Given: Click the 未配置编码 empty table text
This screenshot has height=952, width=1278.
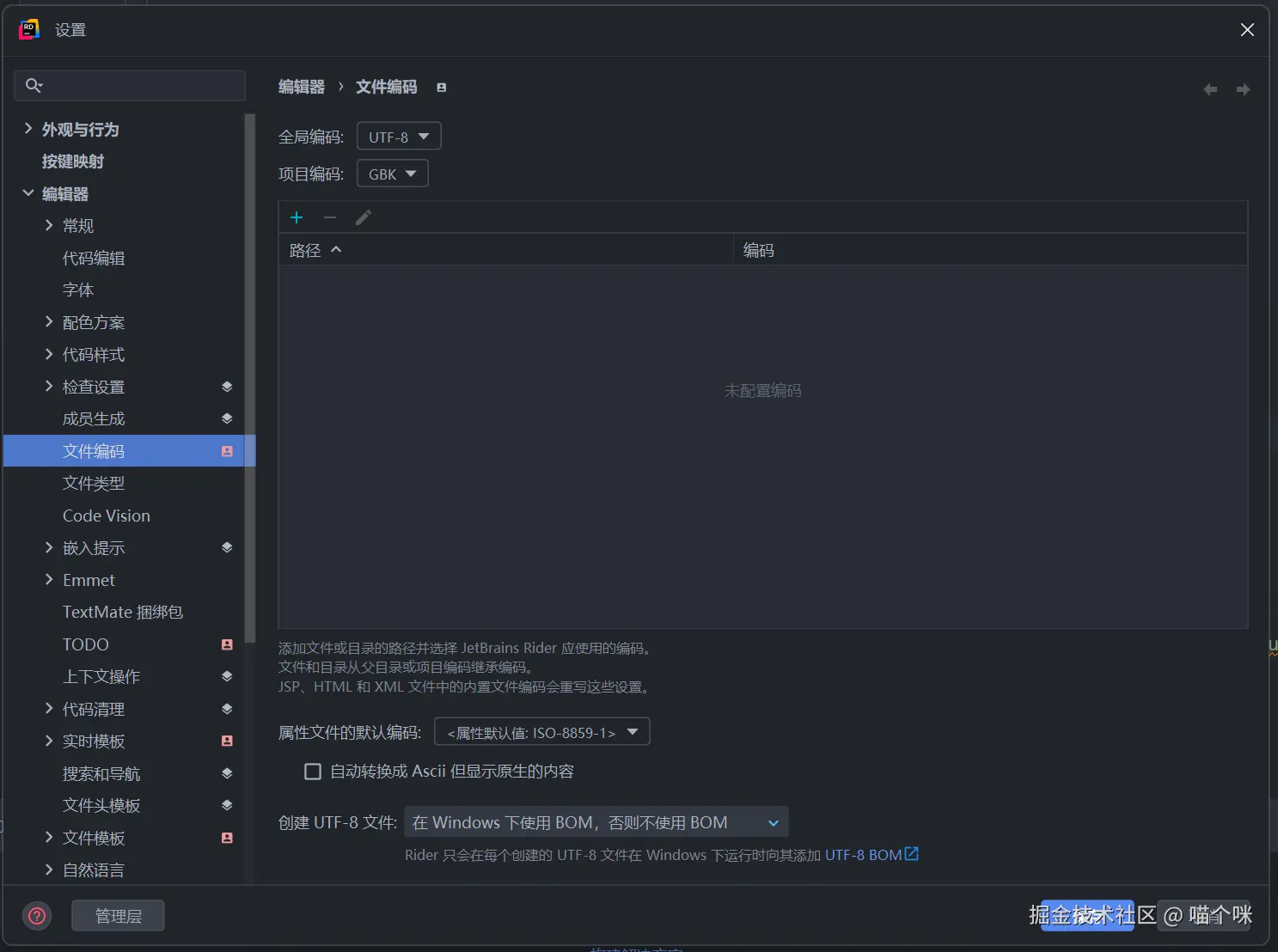Looking at the screenshot, I should pyautogui.click(x=763, y=391).
